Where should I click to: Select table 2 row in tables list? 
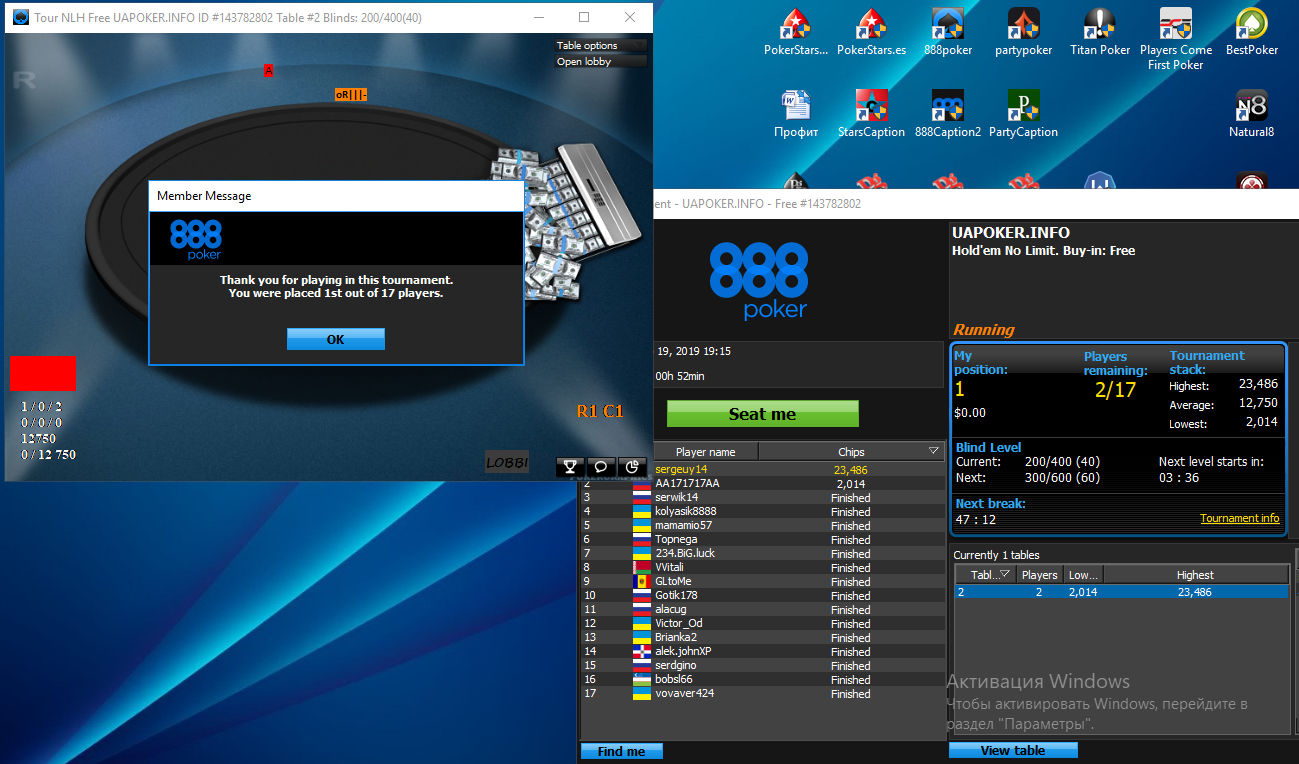tap(1121, 592)
